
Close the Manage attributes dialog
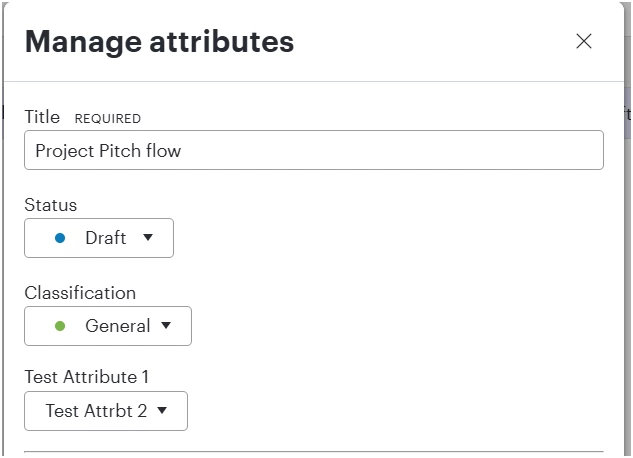584,41
